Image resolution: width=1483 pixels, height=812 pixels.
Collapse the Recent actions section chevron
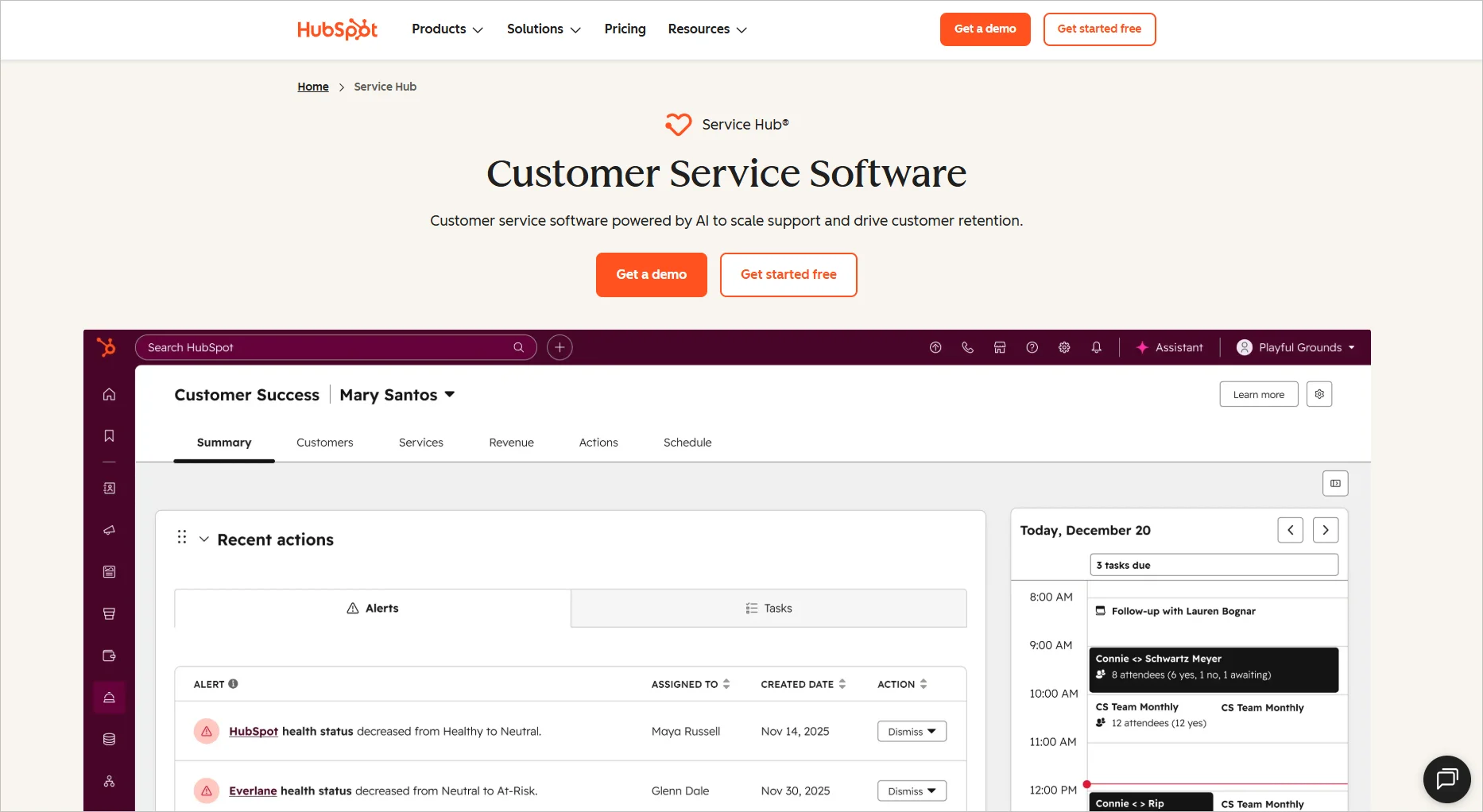204,539
